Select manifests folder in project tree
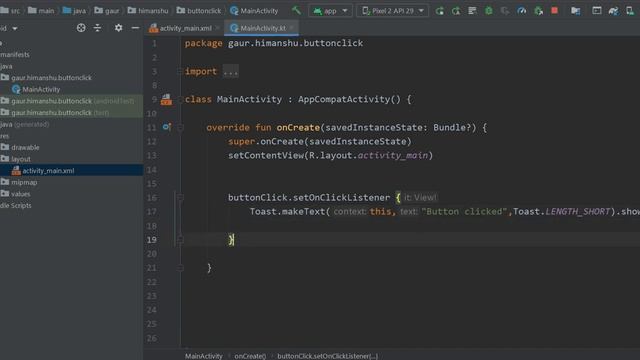The height and width of the screenshot is (360, 640). point(15,54)
